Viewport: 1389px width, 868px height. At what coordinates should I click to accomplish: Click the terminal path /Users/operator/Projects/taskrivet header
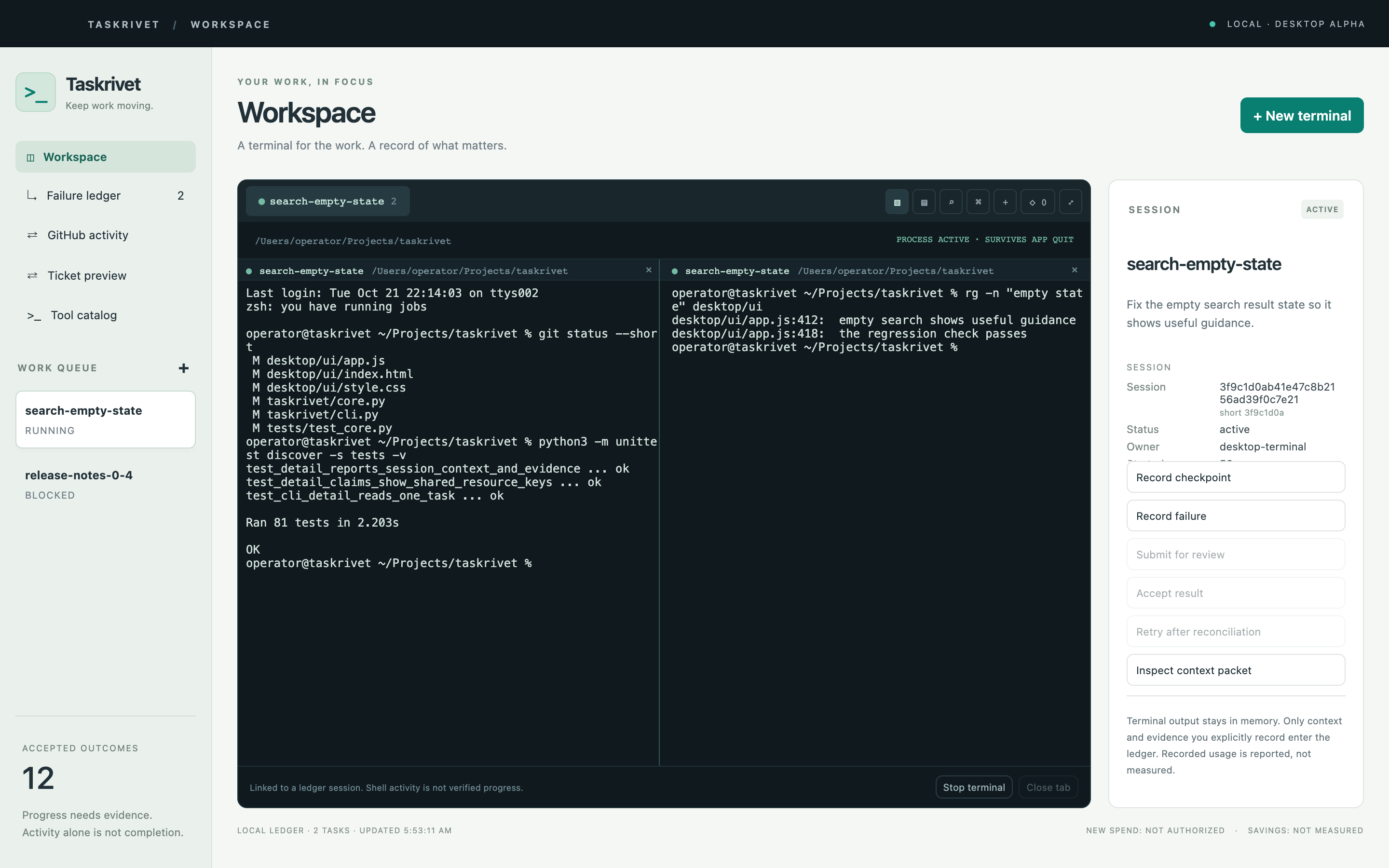tap(353, 241)
